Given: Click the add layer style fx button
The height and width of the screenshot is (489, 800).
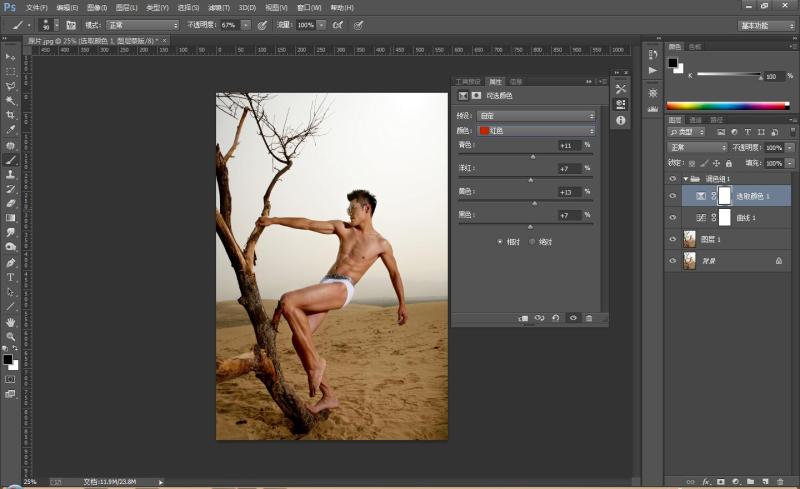Looking at the screenshot, I should coord(706,481).
